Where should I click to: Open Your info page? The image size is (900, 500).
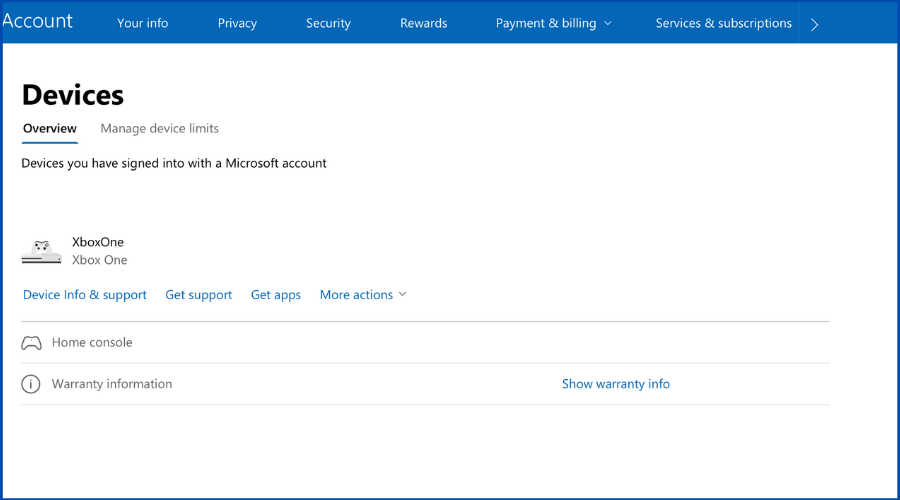pos(142,23)
